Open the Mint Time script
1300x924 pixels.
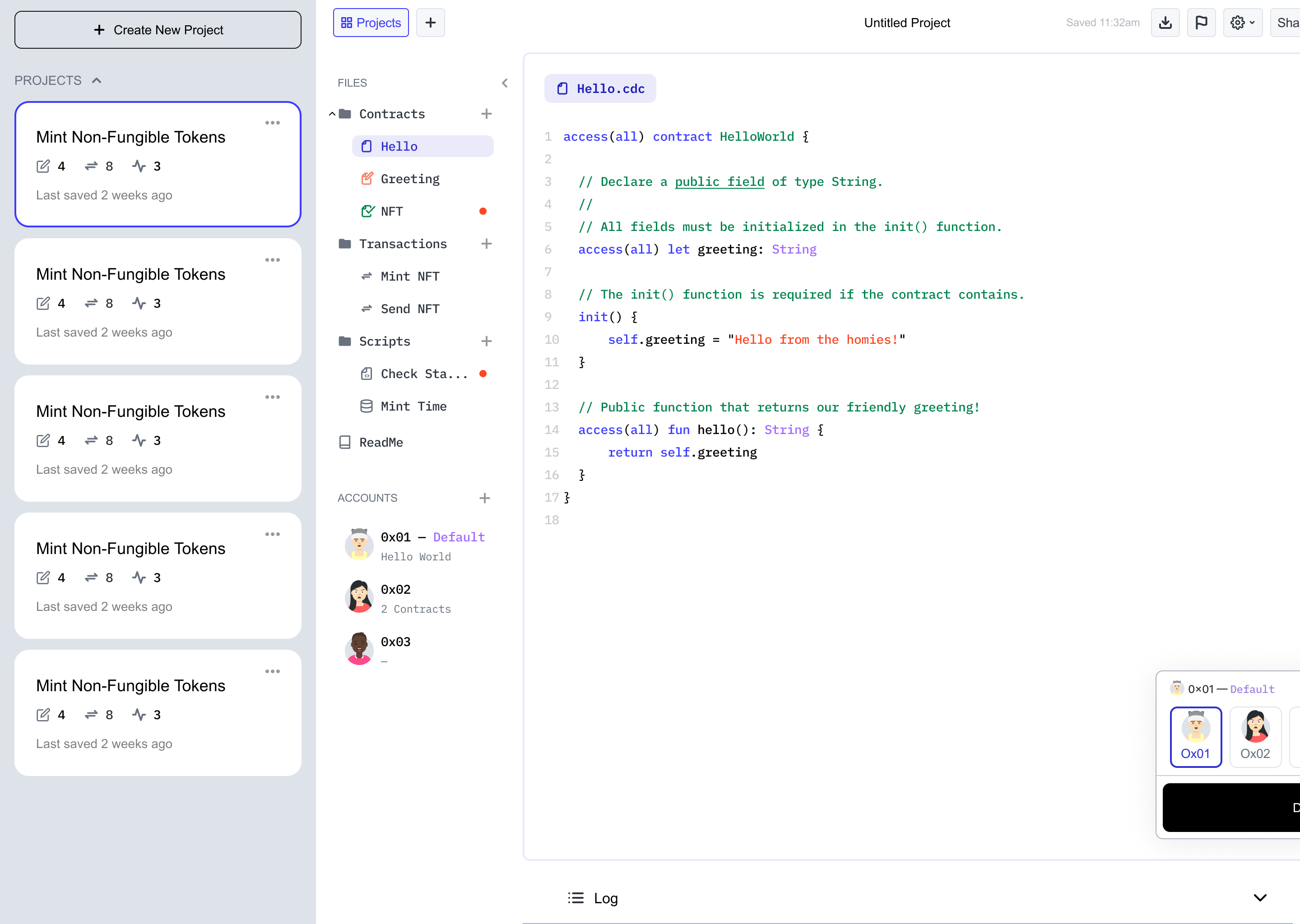point(413,406)
